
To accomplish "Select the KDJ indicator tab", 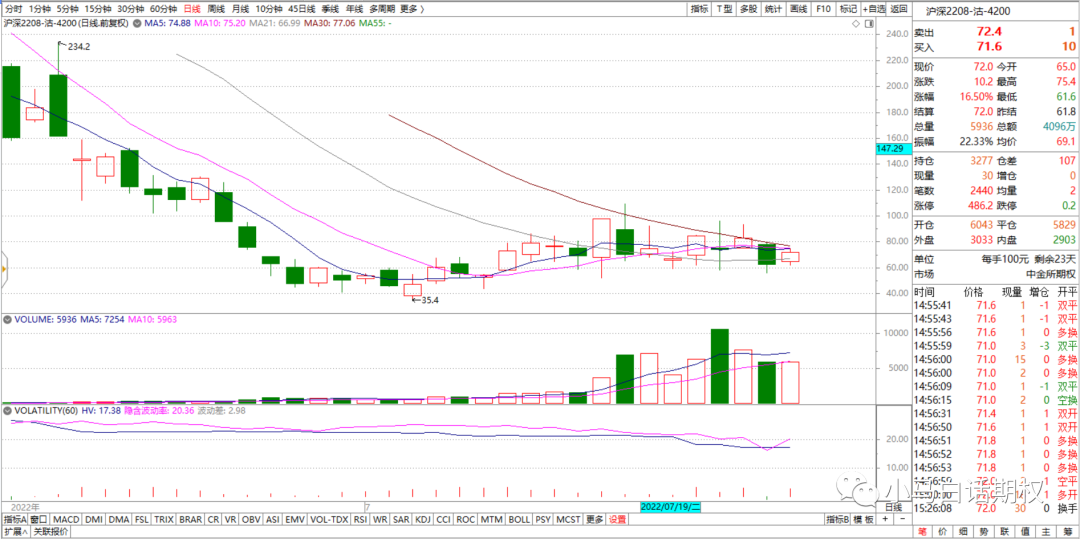I will coord(423,519).
